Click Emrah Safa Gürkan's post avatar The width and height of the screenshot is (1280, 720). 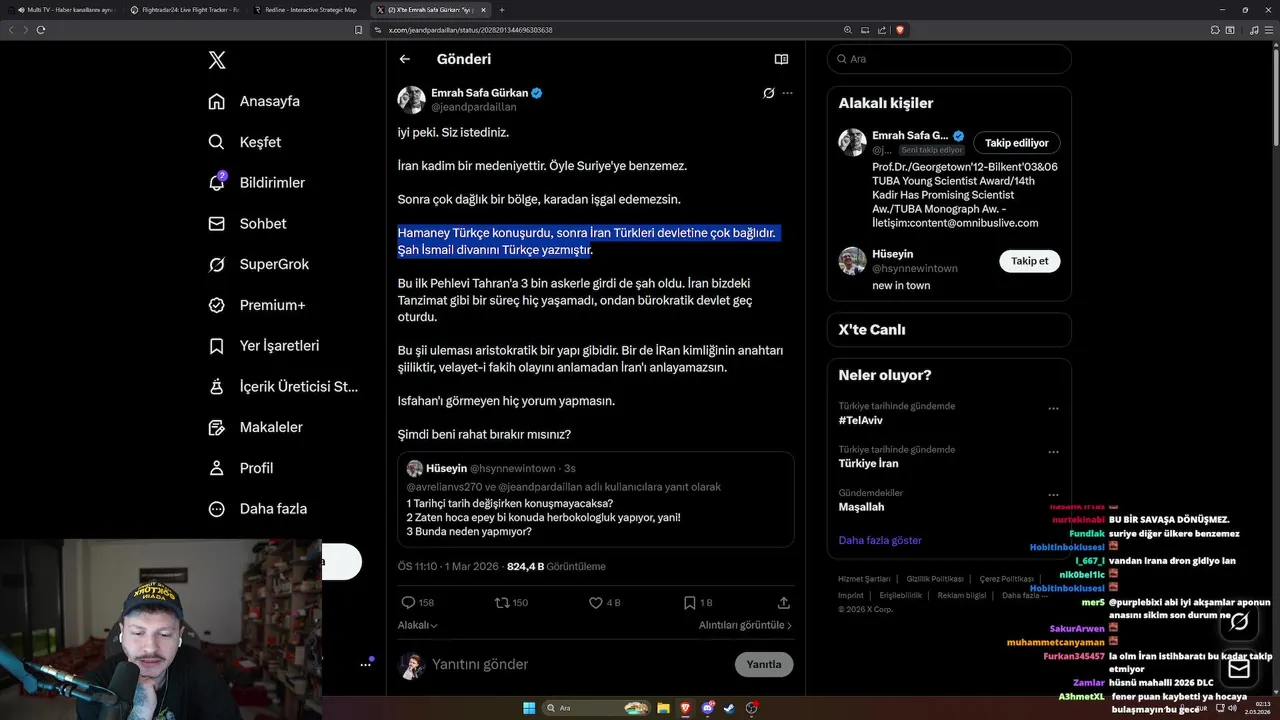pyautogui.click(x=411, y=100)
